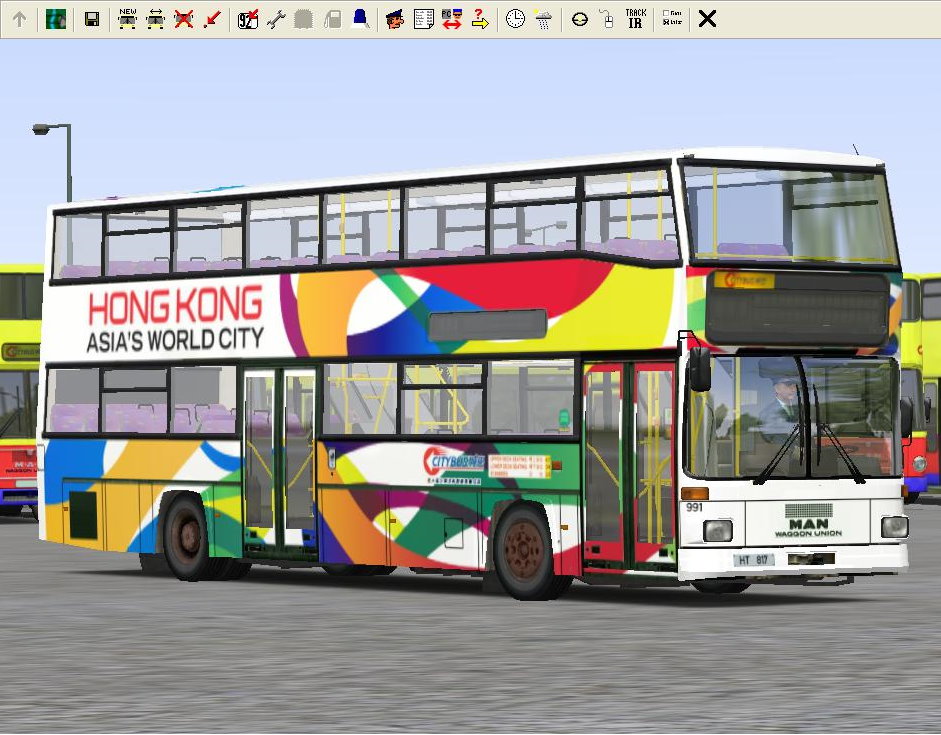Save the situation with the floppy disk icon
The height and width of the screenshot is (735, 941).
[x=92, y=19]
